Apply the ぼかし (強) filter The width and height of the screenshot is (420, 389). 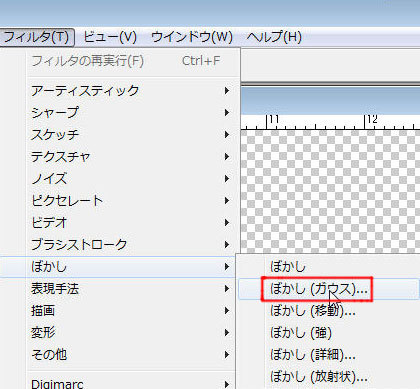point(329,333)
